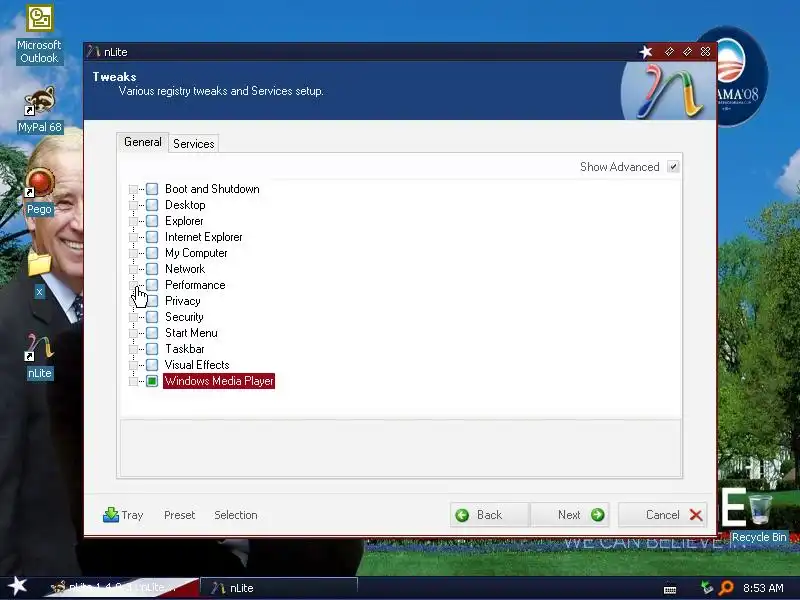Check the Boot and Shutdown checkbox
Image resolution: width=800 pixels, height=600 pixels.
tap(152, 189)
